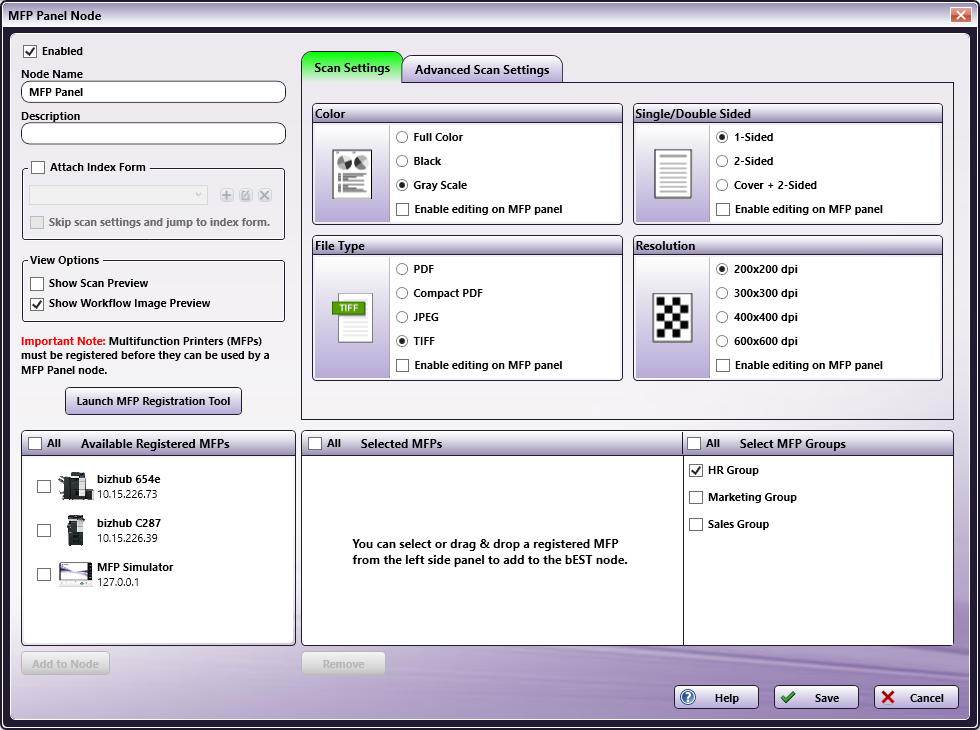Click the delete index form X icon
Viewport: 980px width, 730px height.
click(x=265, y=196)
